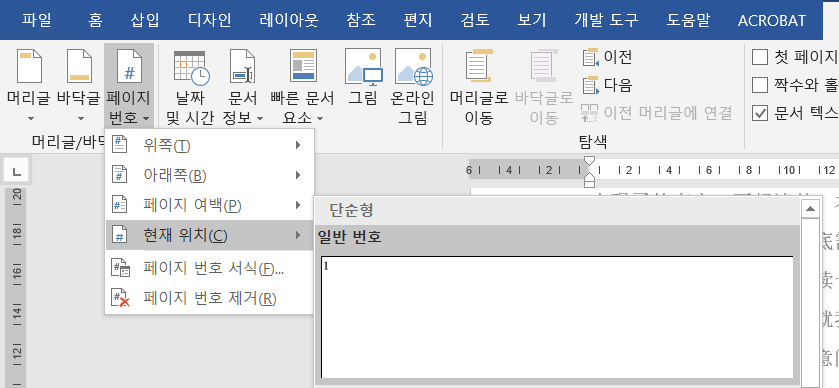Click dropdown arrow next to 요소

320,118
